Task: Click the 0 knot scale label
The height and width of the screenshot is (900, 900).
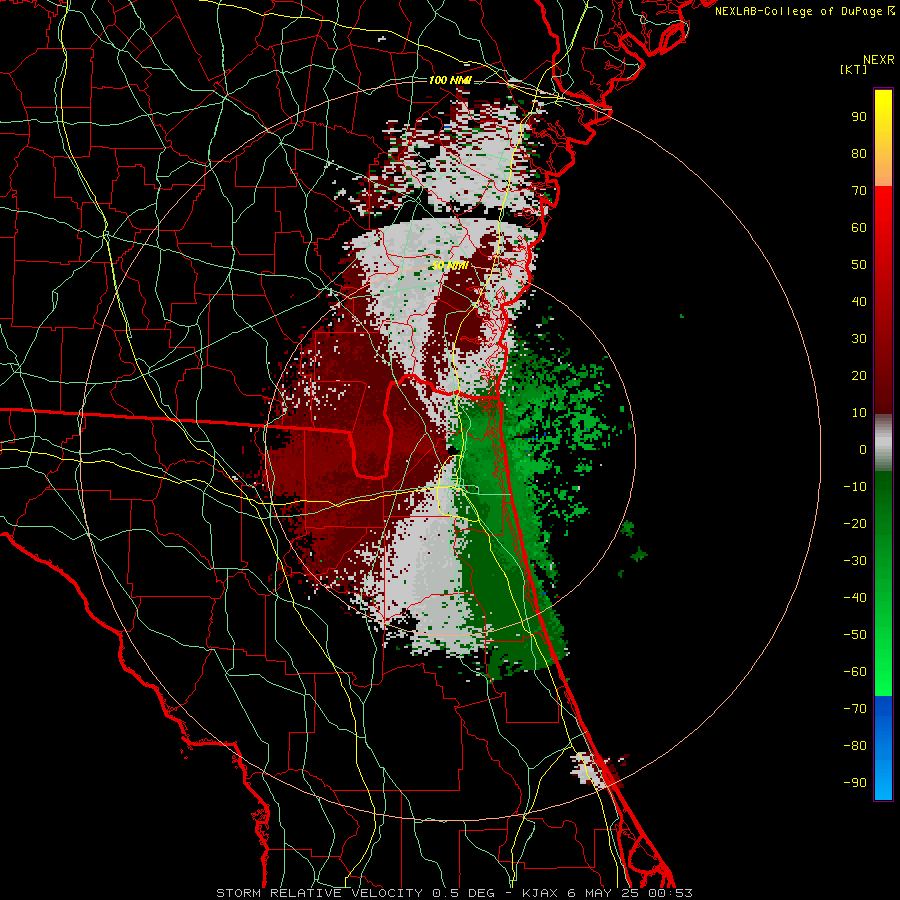Action: pyautogui.click(x=863, y=449)
